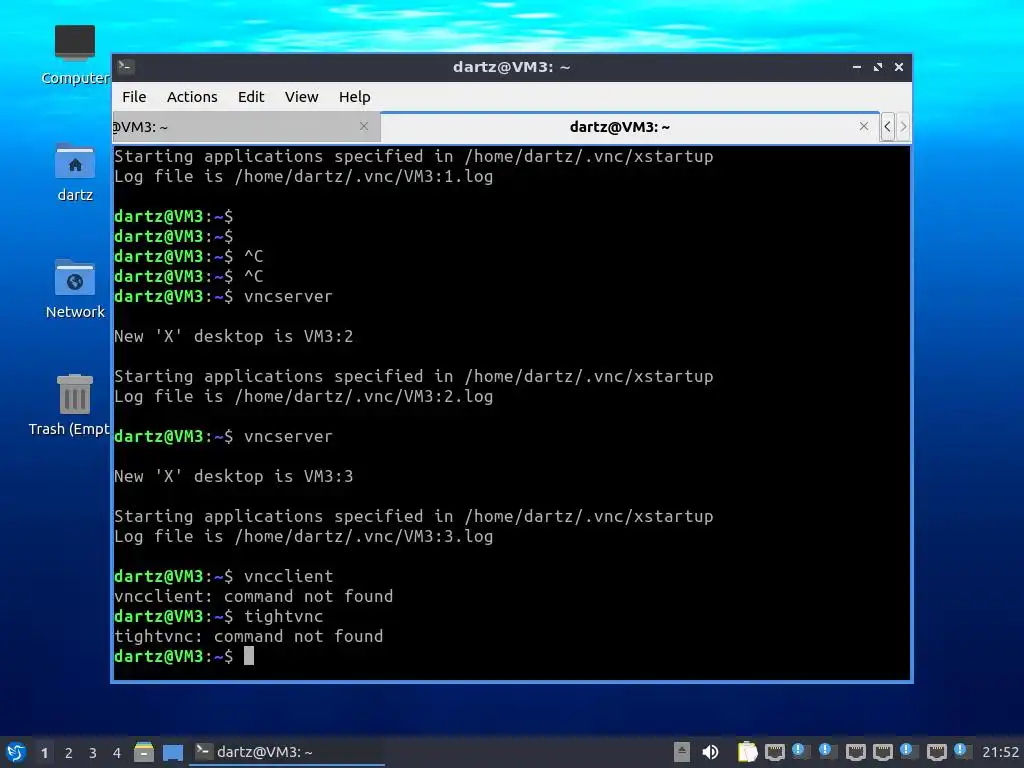Image resolution: width=1024 pixels, height=768 pixels.
Task: Click the "vncclient: command not found" line
Action: pos(253,596)
